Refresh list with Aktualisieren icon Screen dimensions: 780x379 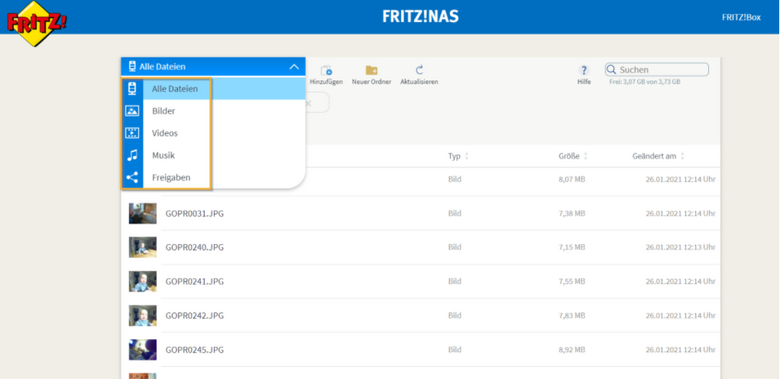click(x=419, y=70)
